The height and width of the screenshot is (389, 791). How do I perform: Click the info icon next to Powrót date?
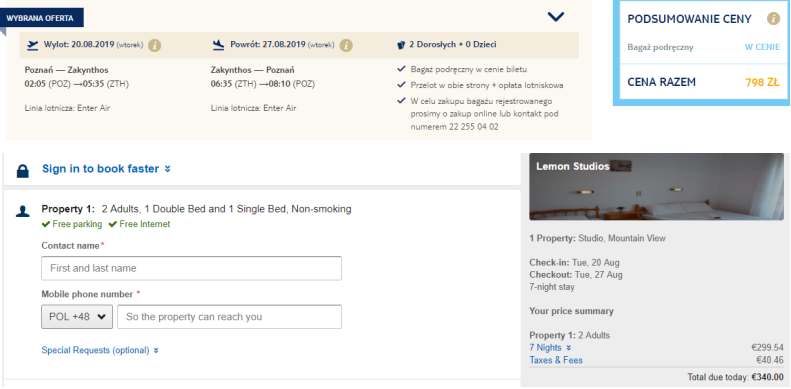[x=346, y=45]
